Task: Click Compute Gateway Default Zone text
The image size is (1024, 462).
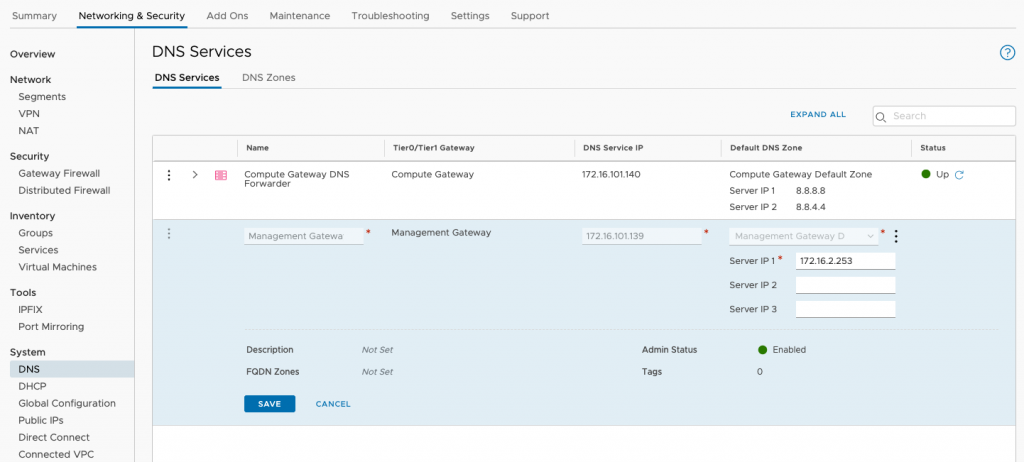Action: tap(801, 175)
